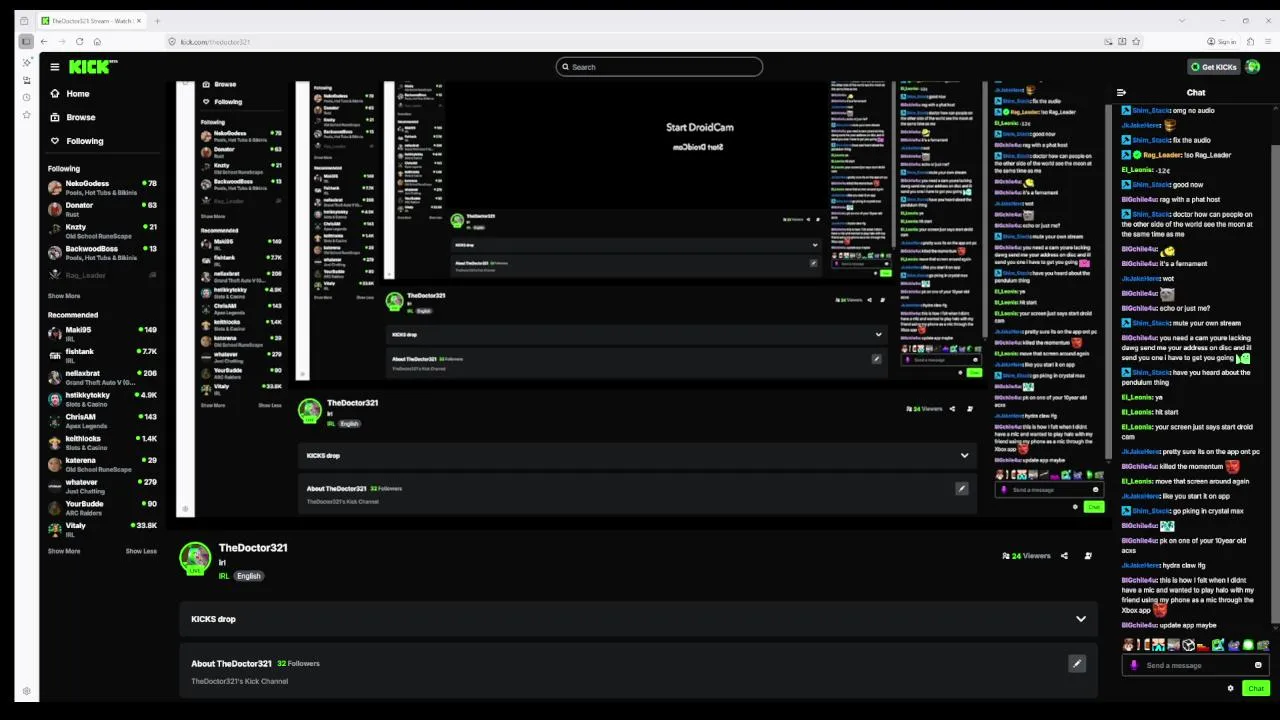Focus the Kick Search field
This screenshot has width=1280, height=720.
coord(659,67)
